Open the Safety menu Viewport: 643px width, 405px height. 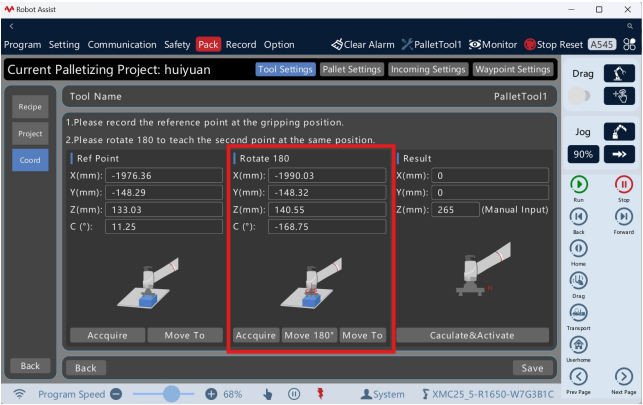coord(177,44)
